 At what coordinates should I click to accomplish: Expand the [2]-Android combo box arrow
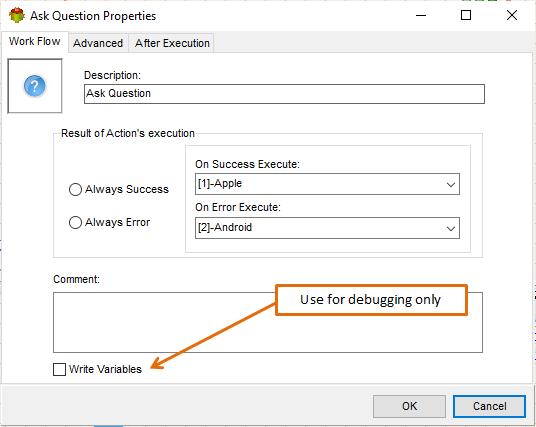(451, 228)
